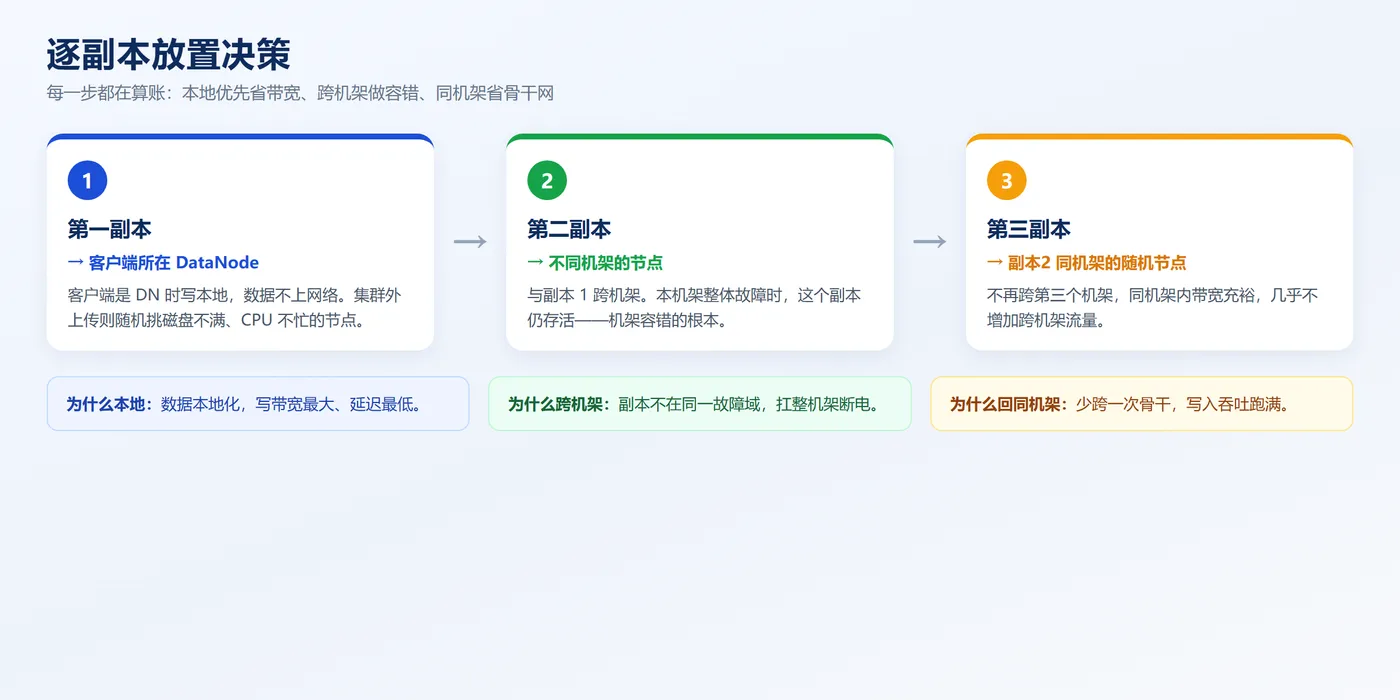This screenshot has width=1400, height=700.
Task: Click the 为什么回同机架 callout box
Action: pos(1141,404)
